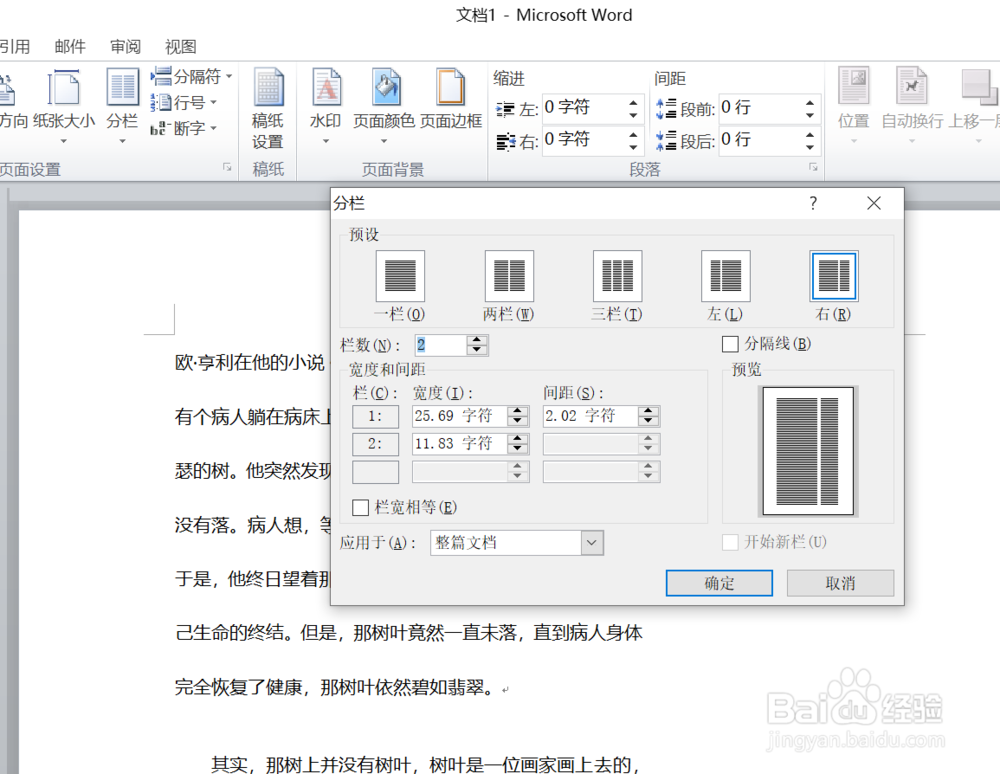The width and height of the screenshot is (1000, 774).
Task: Open the 审阅 review tab
Action: pos(125,47)
